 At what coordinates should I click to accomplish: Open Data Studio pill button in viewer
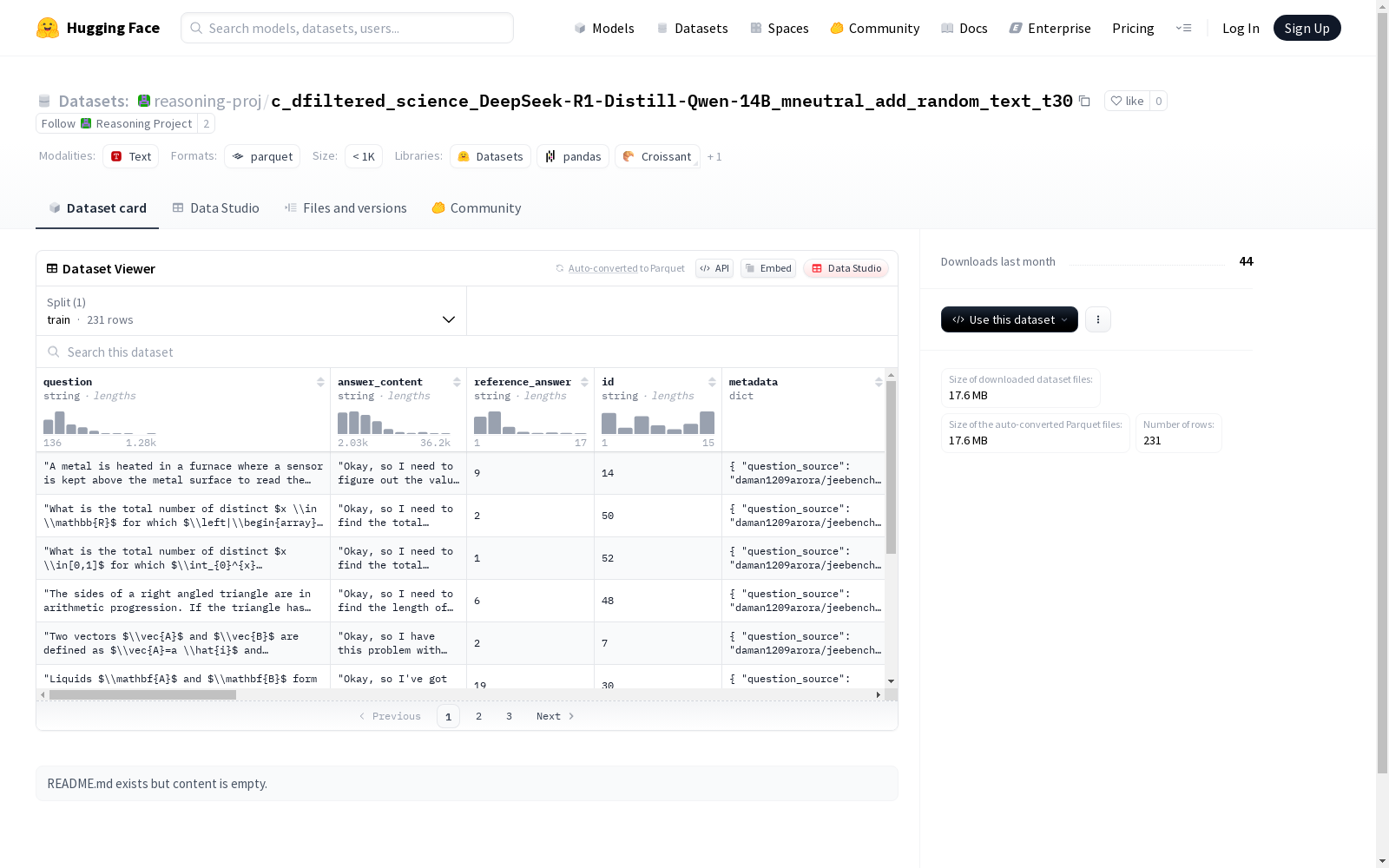click(x=846, y=268)
